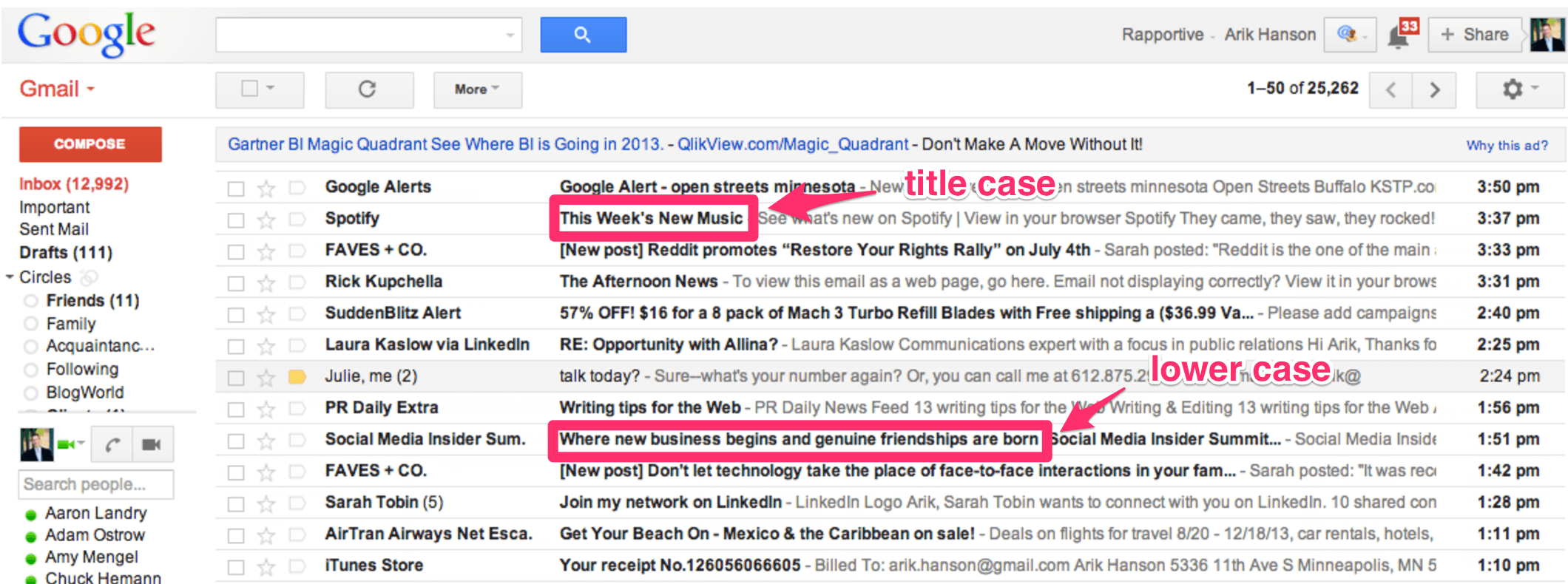
Task: Click the Arik Hanson account name
Action: click(x=1270, y=35)
